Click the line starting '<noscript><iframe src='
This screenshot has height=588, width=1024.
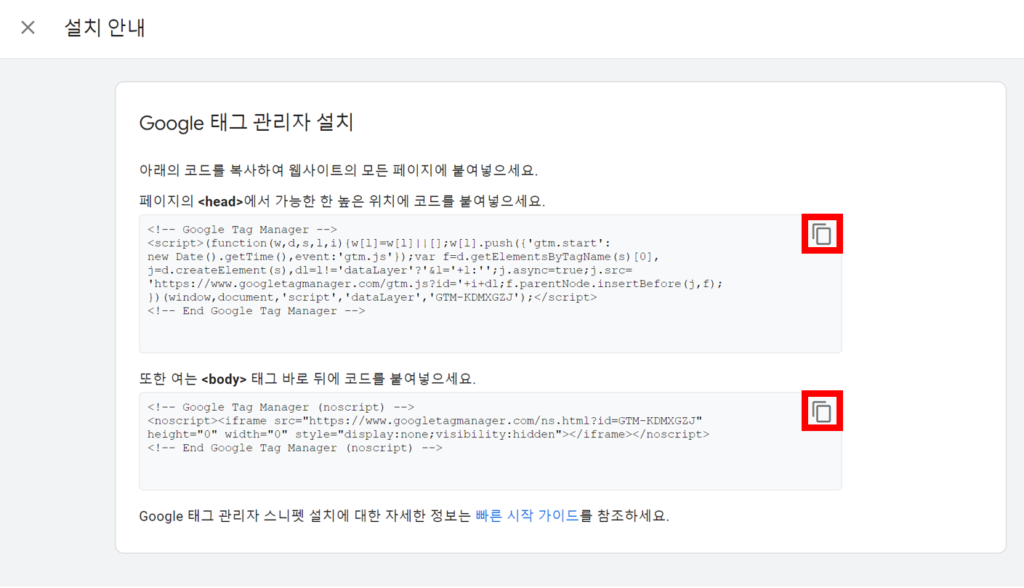[424, 421]
